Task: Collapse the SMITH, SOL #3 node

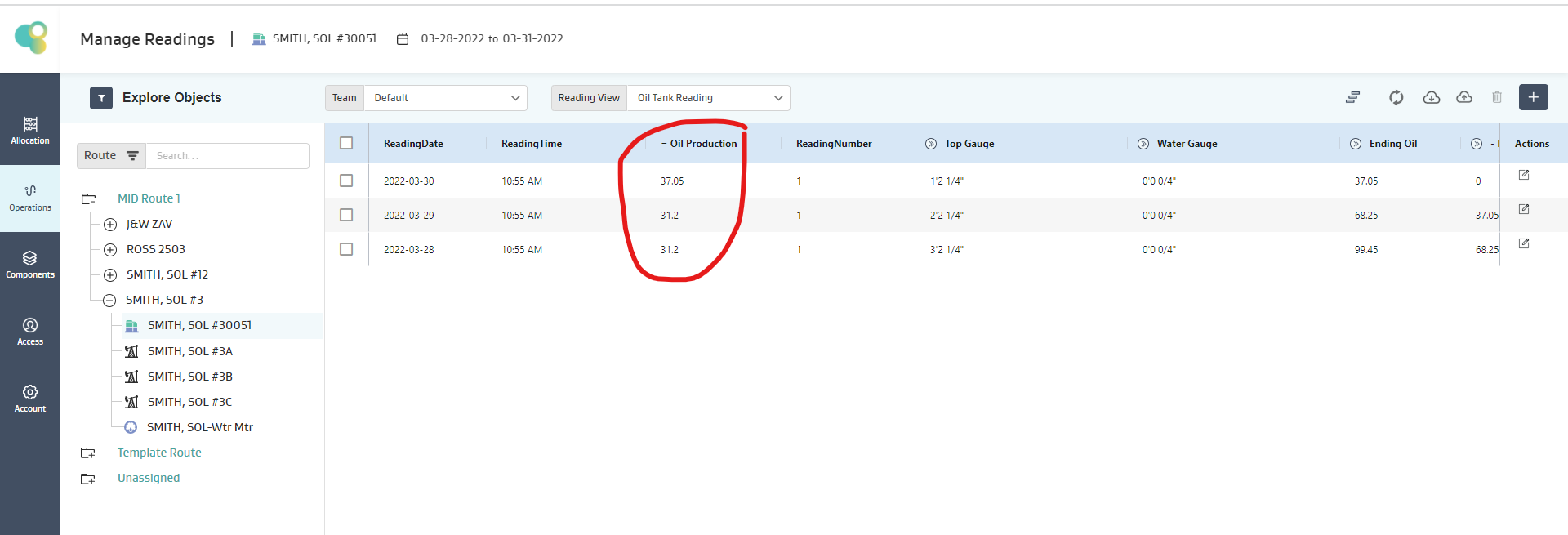Action: (109, 301)
